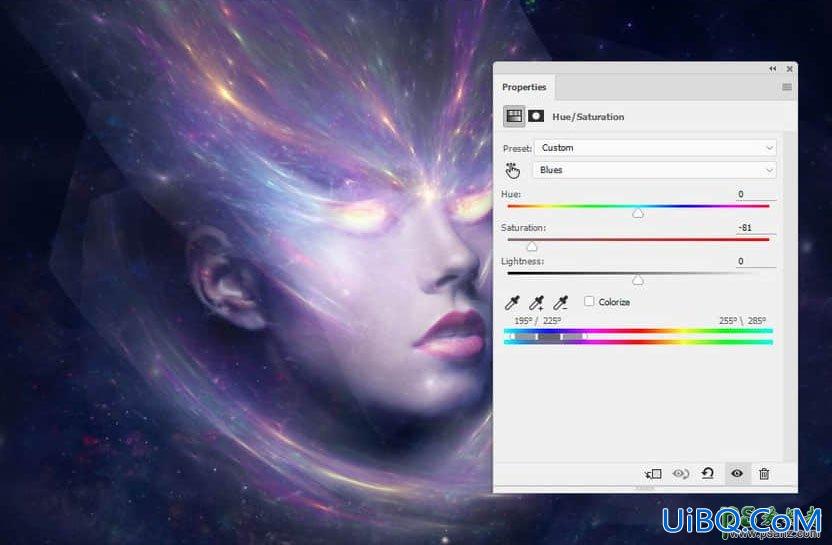Pick the Add to Sample eyedropper
The height and width of the screenshot is (545, 832).
tap(536, 303)
